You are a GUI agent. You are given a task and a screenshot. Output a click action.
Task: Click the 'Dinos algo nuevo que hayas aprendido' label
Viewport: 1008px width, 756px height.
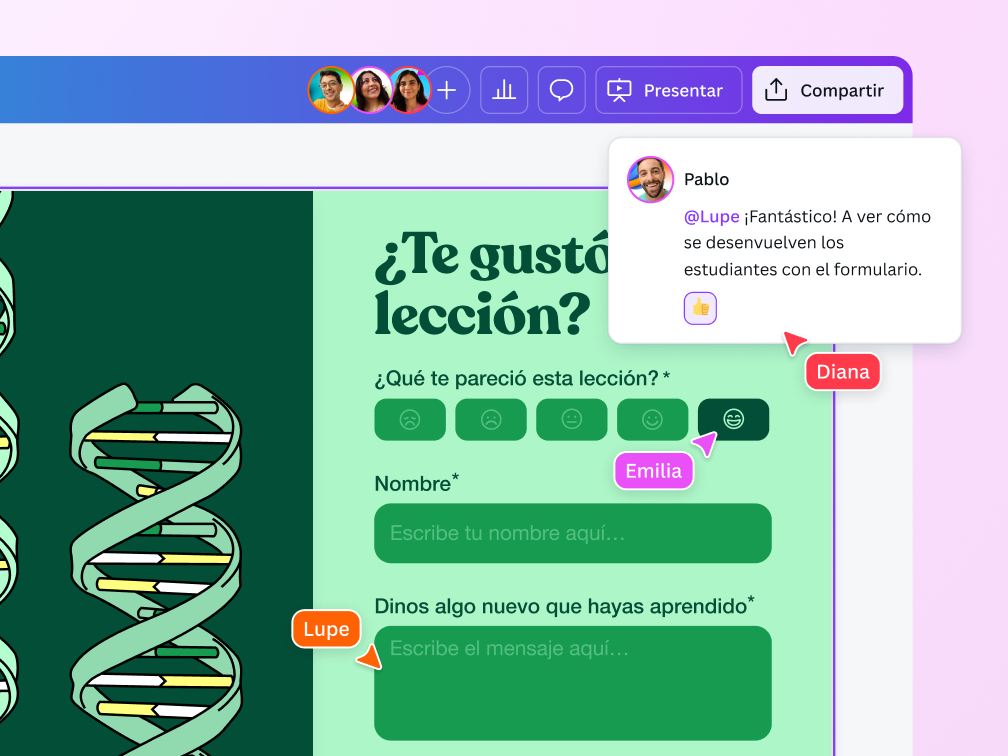click(x=564, y=606)
